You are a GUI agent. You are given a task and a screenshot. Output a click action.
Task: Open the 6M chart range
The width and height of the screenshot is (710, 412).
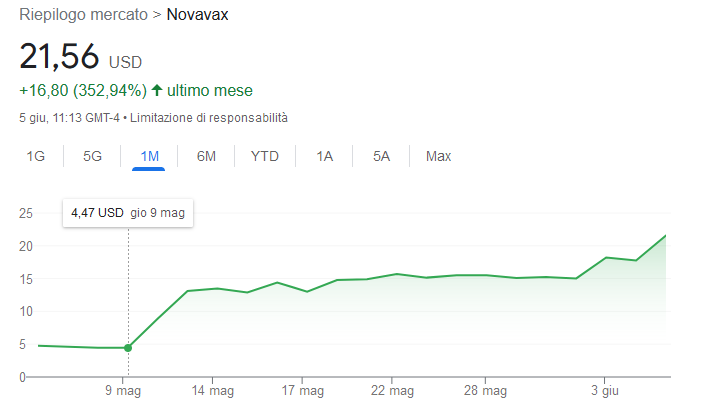pyautogui.click(x=206, y=157)
